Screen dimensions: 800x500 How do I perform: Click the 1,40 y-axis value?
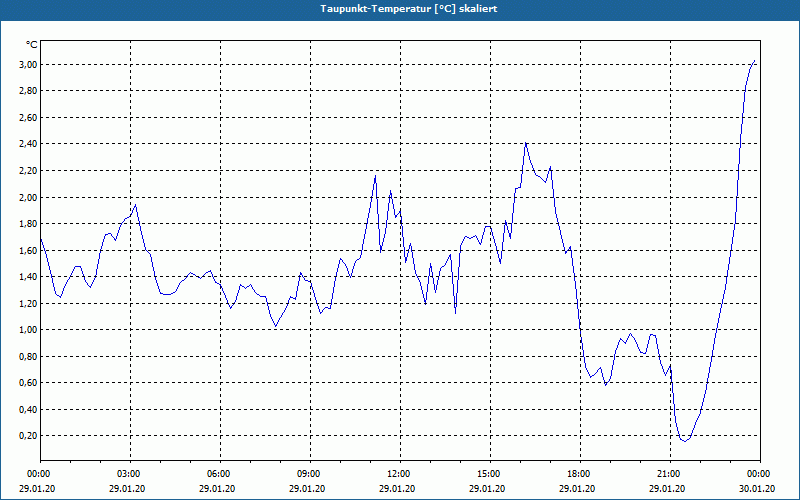pyautogui.click(x=28, y=277)
